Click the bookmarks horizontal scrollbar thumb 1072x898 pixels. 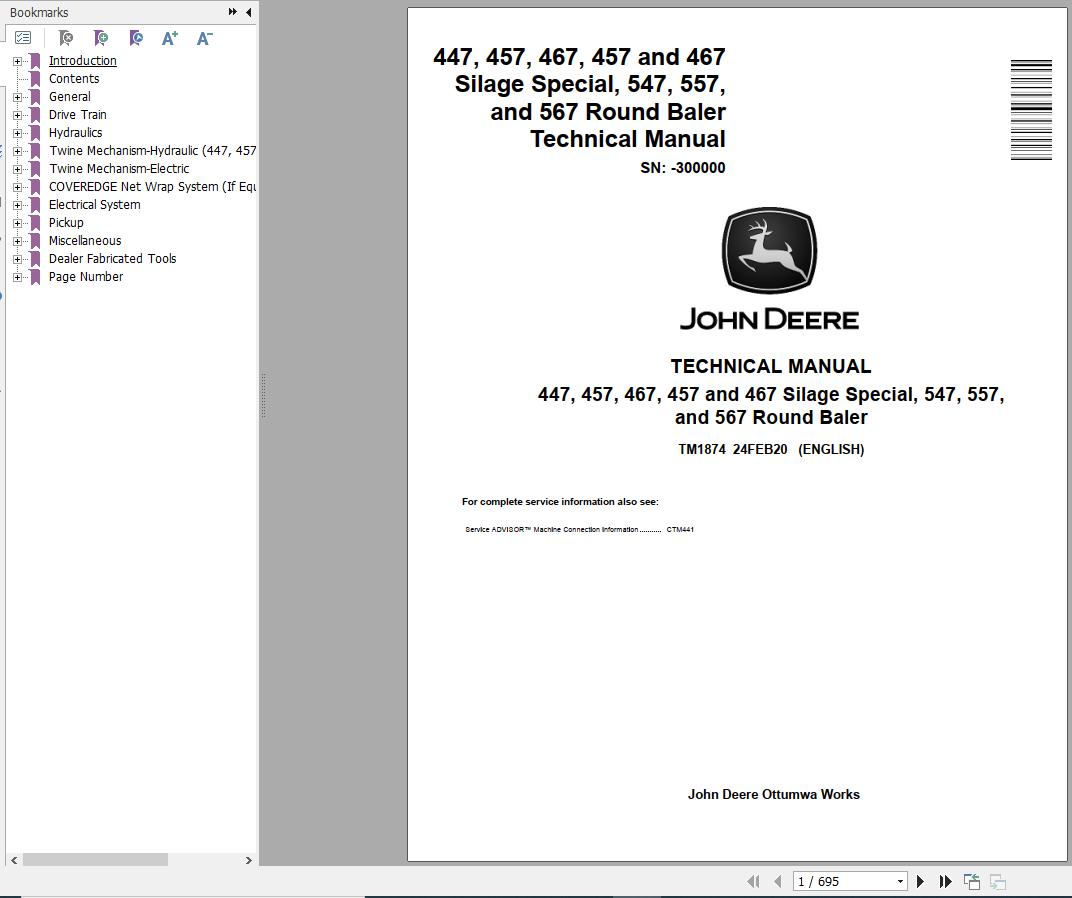pos(95,860)
